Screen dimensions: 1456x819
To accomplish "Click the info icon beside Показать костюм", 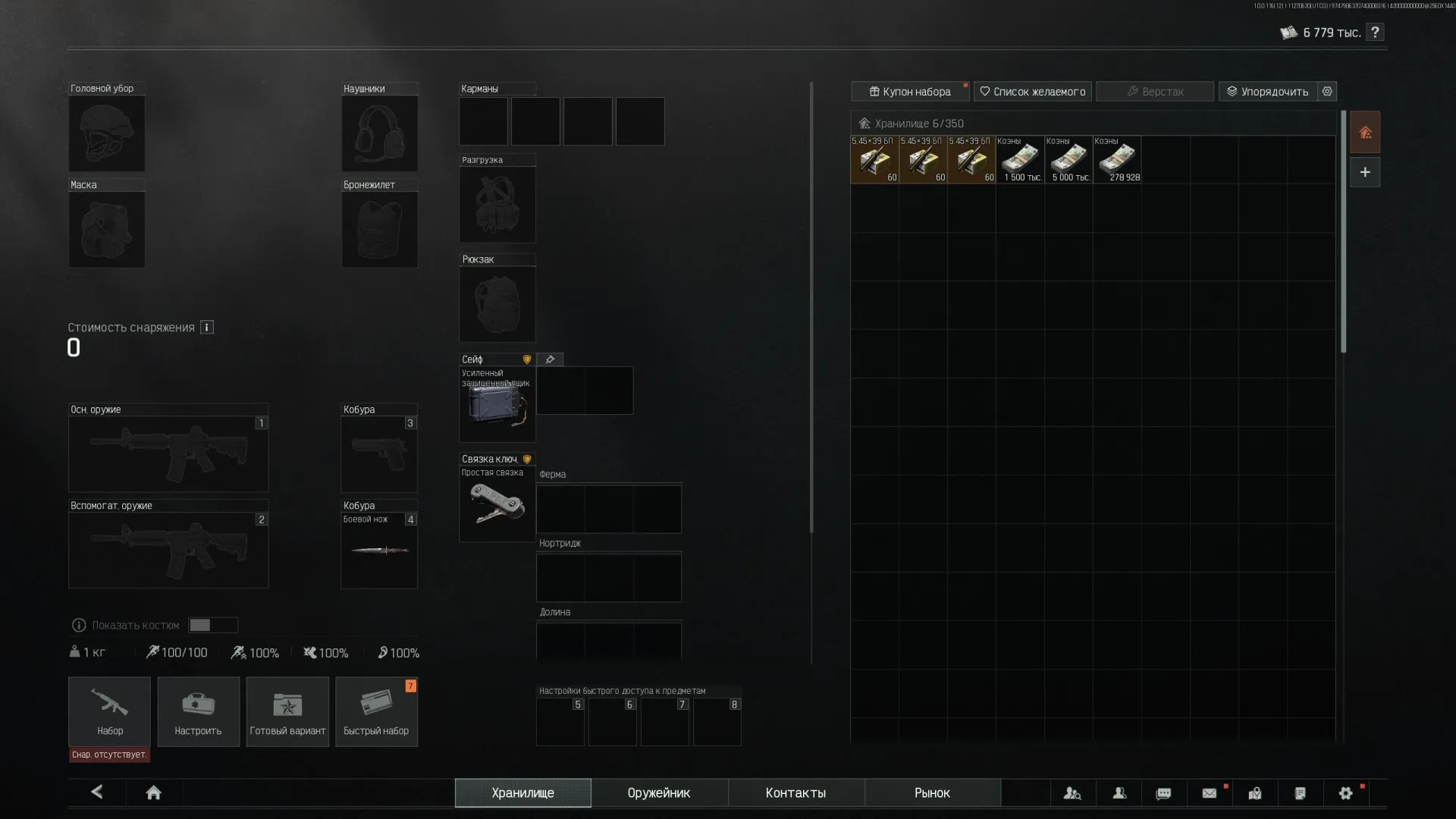I will [78, 625].
